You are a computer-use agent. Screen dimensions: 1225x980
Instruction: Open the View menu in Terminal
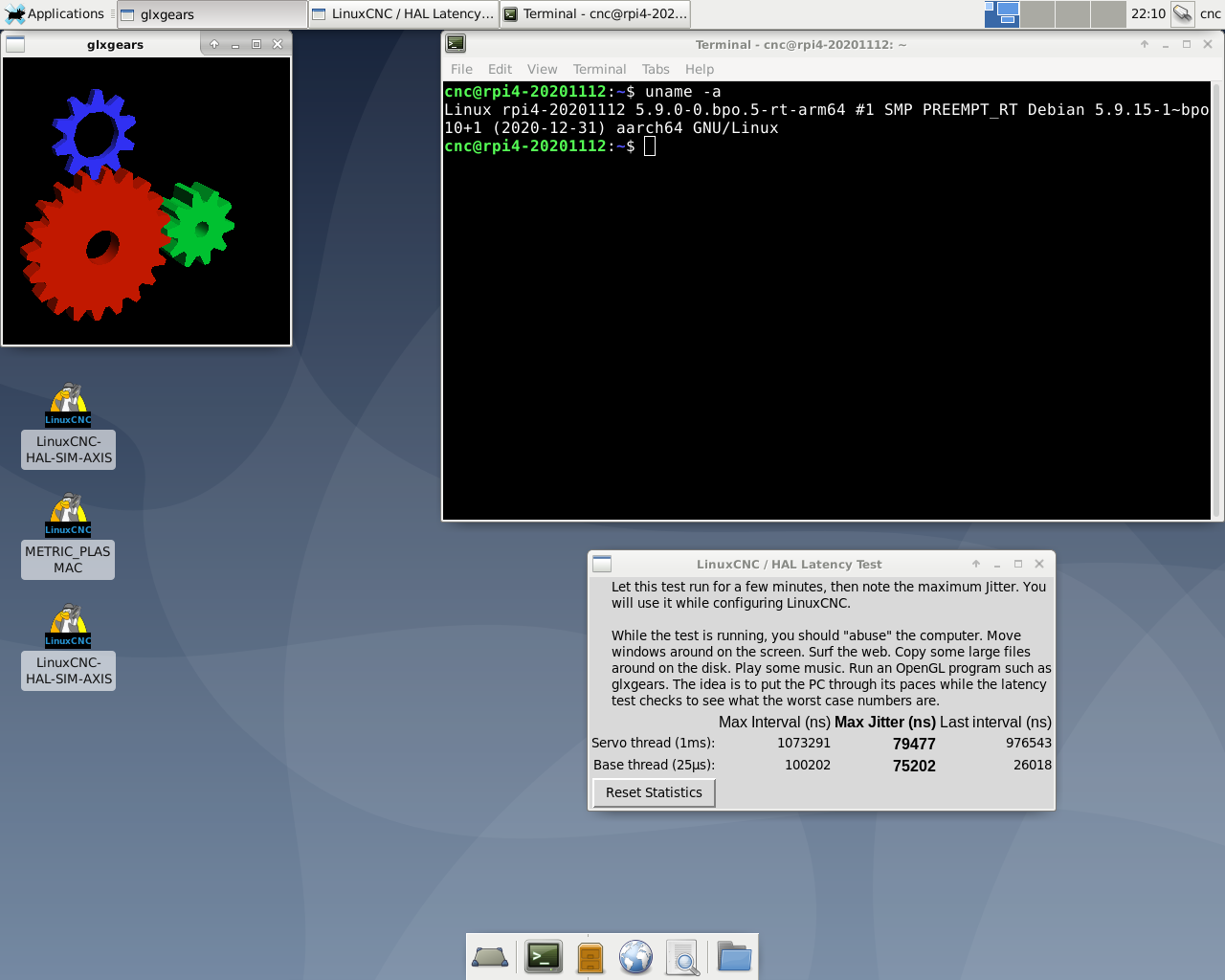542,69
